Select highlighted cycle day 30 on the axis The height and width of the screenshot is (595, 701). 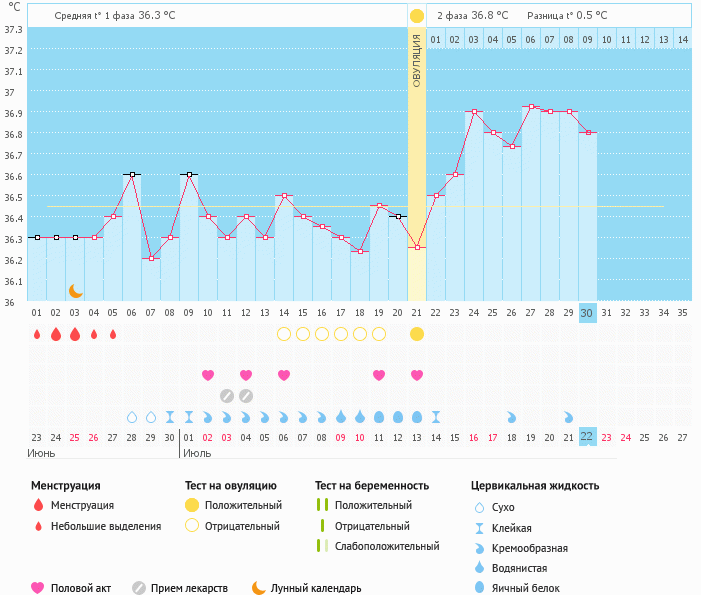pyautogui.click(x=587, y=312)
